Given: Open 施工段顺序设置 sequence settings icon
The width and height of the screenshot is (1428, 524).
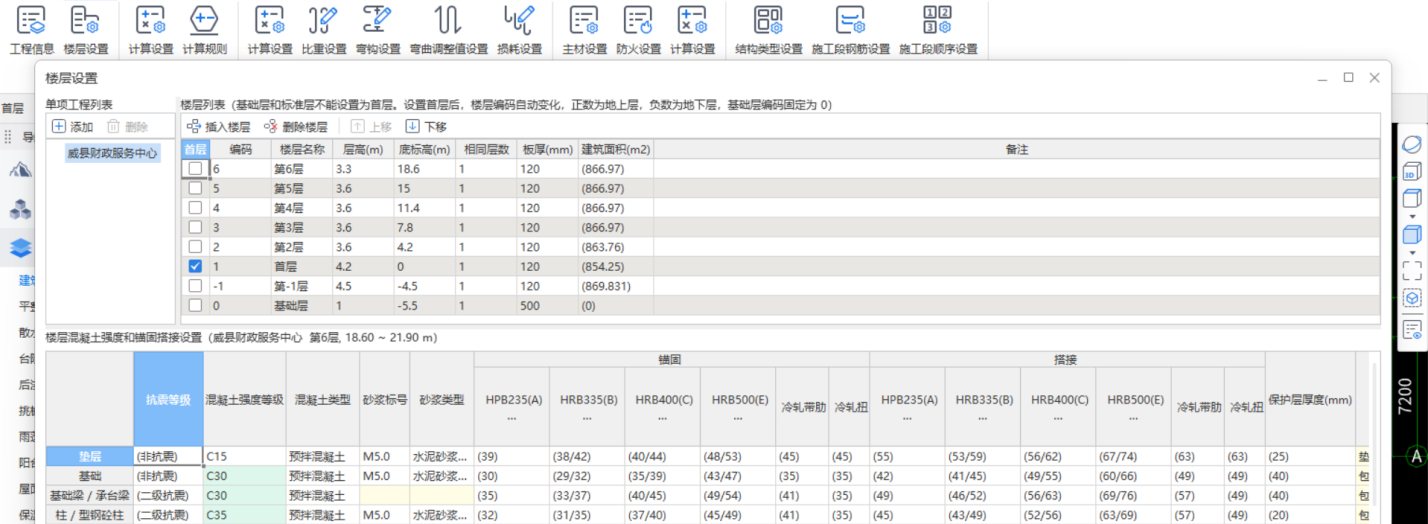Looking at the screenshot, I should click(937, 19).
